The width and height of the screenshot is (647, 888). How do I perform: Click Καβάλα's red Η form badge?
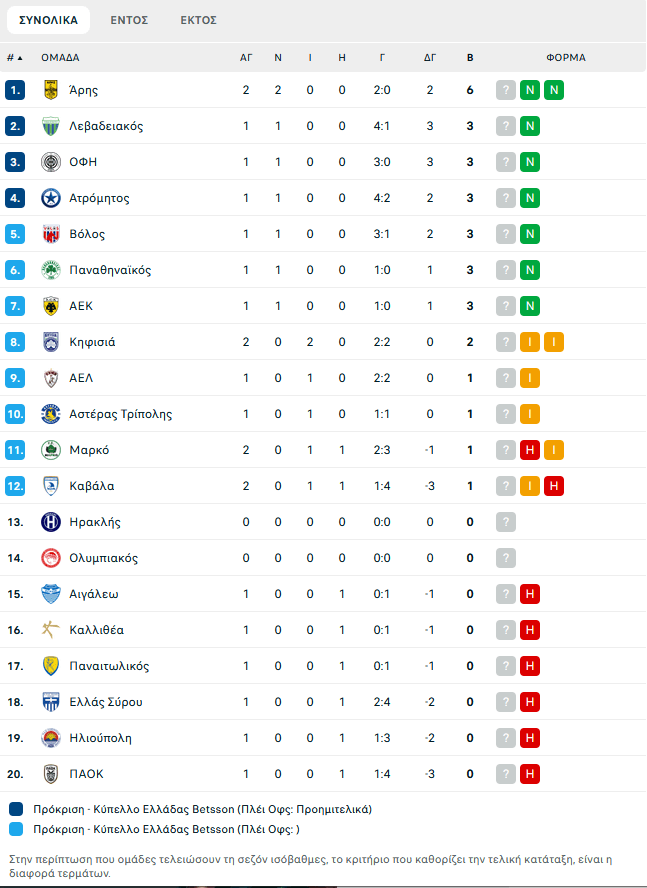click(x=554, y=486)
